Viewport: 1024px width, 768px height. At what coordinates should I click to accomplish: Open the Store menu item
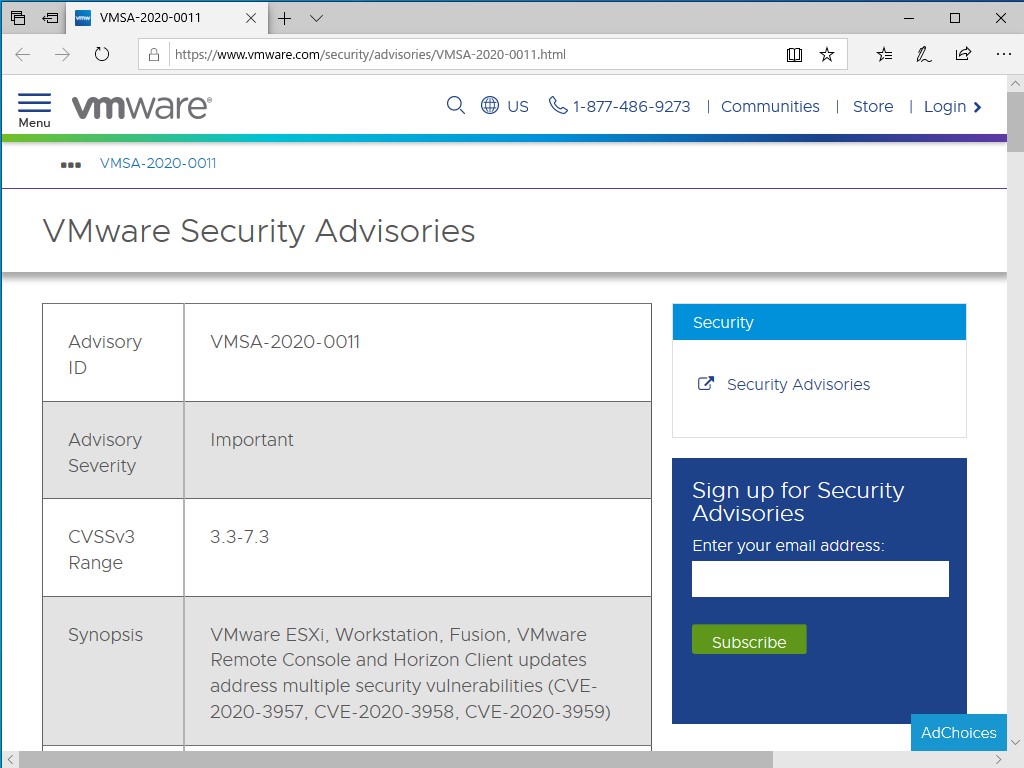(873, 107)
